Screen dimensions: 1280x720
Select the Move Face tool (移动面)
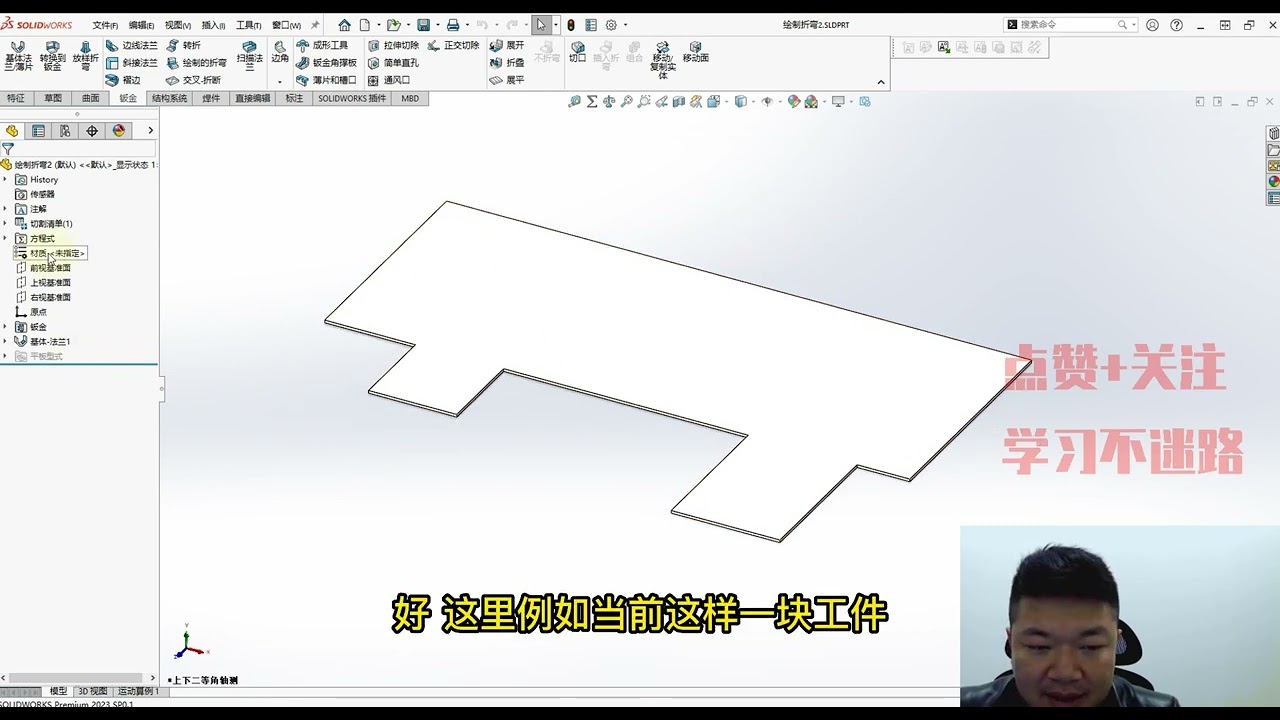[x=695, y=52]
